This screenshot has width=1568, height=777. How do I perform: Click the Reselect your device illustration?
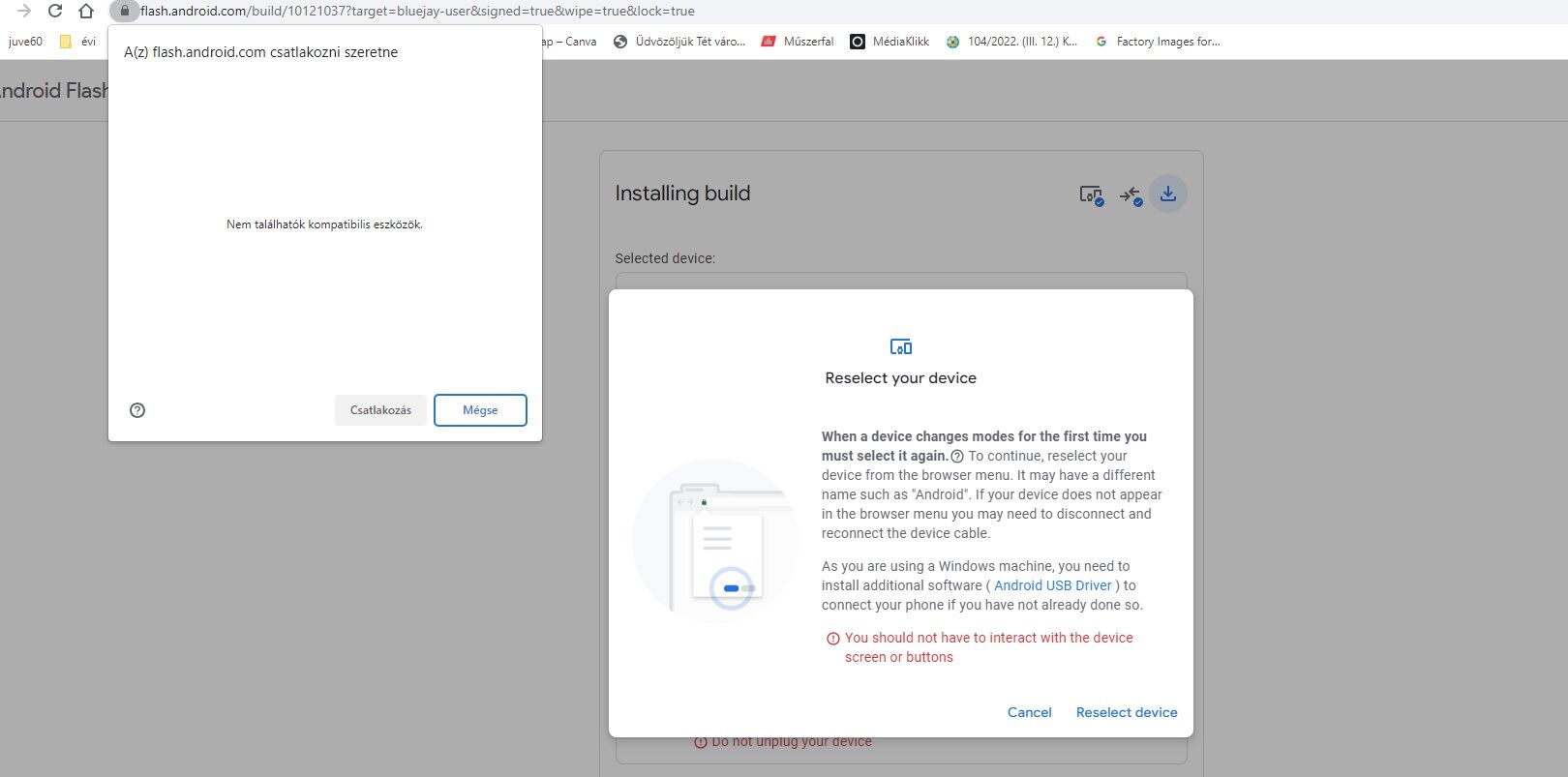[714, 540]
